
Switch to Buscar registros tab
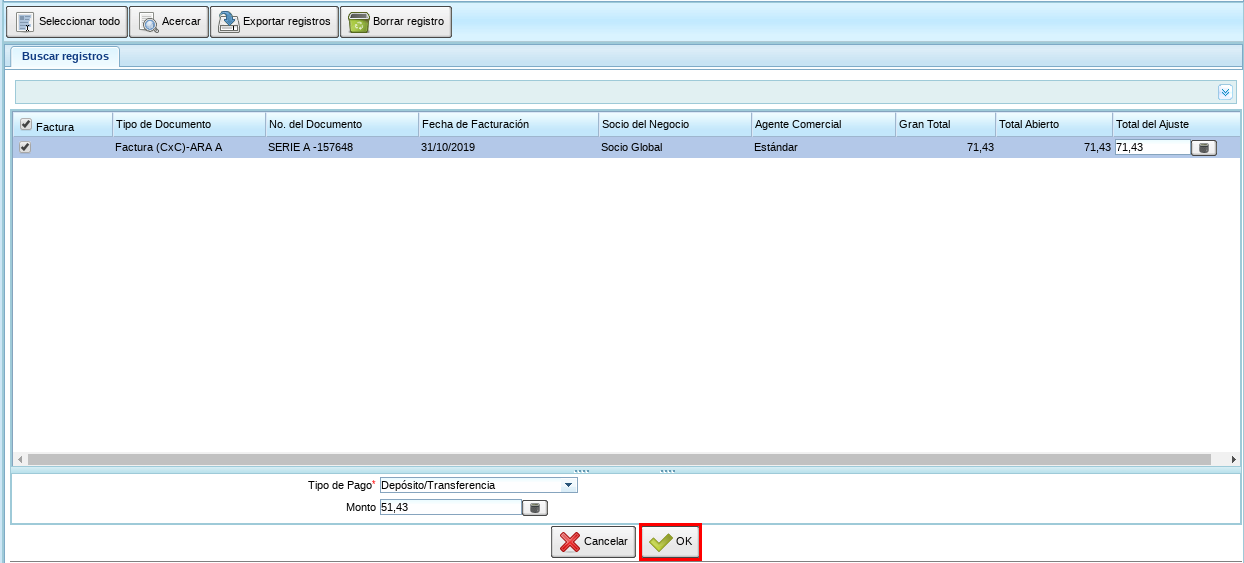click(x=65, y=57)
